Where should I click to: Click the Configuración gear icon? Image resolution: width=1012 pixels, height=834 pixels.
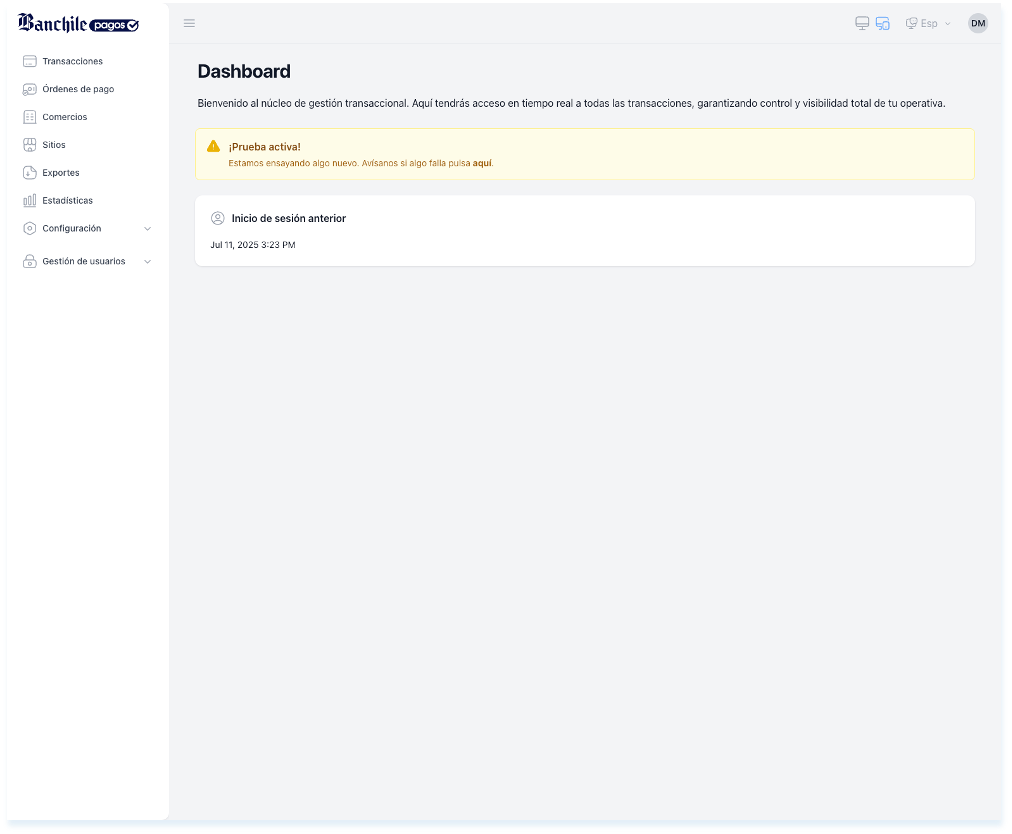pos(30,229)
